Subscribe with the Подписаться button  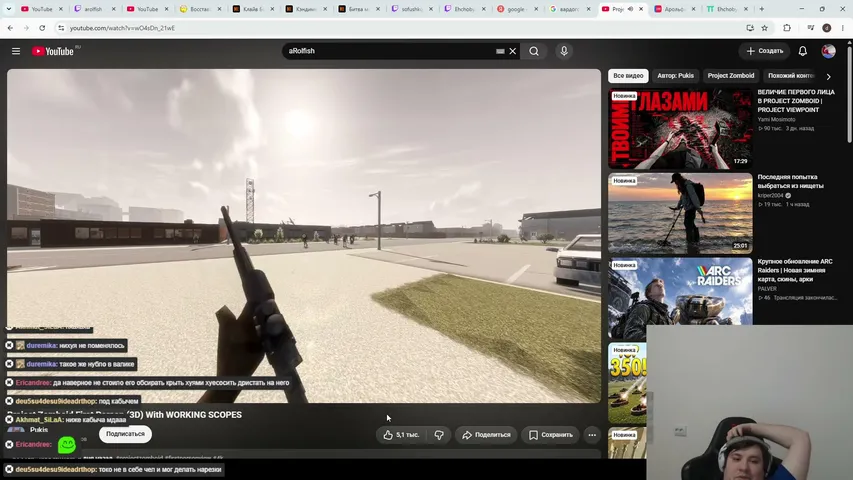pos(125,434)
